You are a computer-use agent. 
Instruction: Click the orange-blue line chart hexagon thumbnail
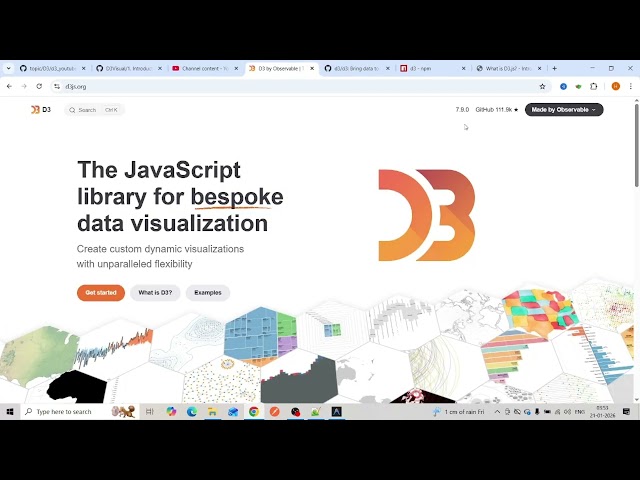[113, 348]
